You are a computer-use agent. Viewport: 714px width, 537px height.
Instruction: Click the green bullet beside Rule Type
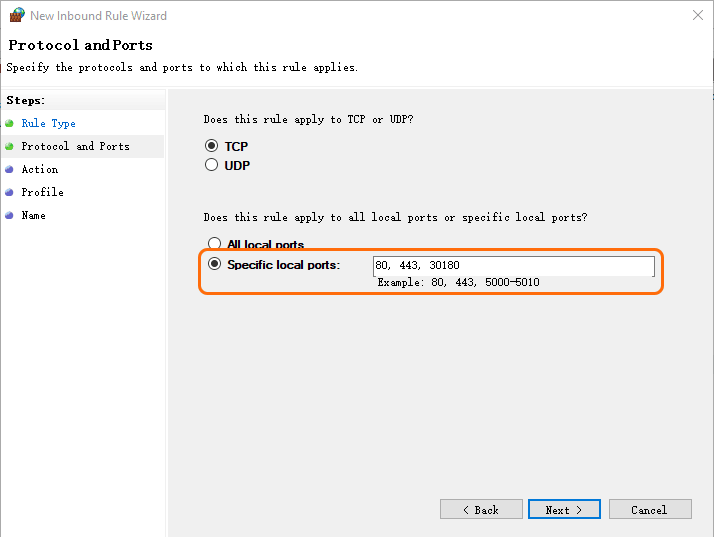coord(9,123)
